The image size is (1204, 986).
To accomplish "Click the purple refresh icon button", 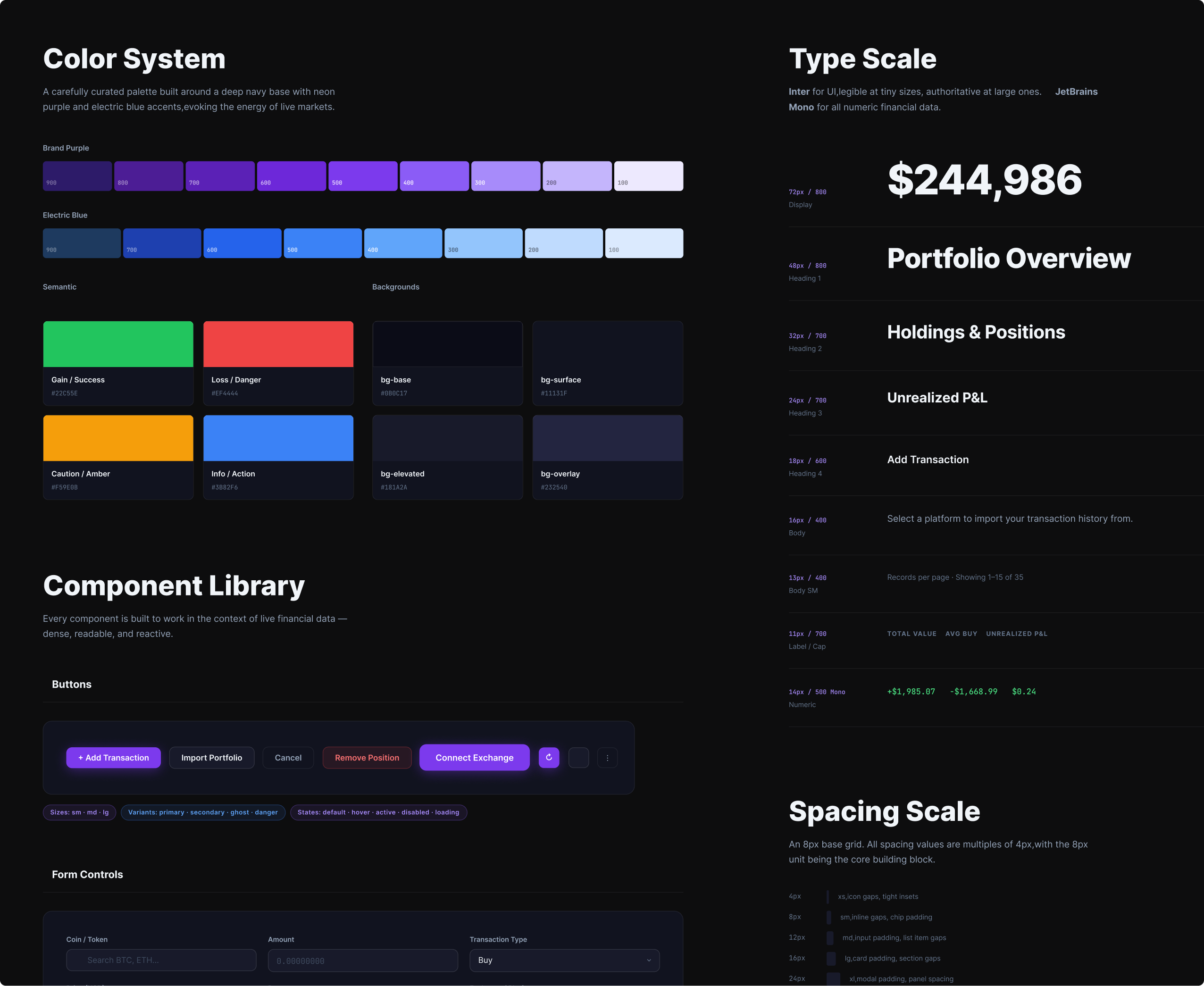I will click(549, 757).
